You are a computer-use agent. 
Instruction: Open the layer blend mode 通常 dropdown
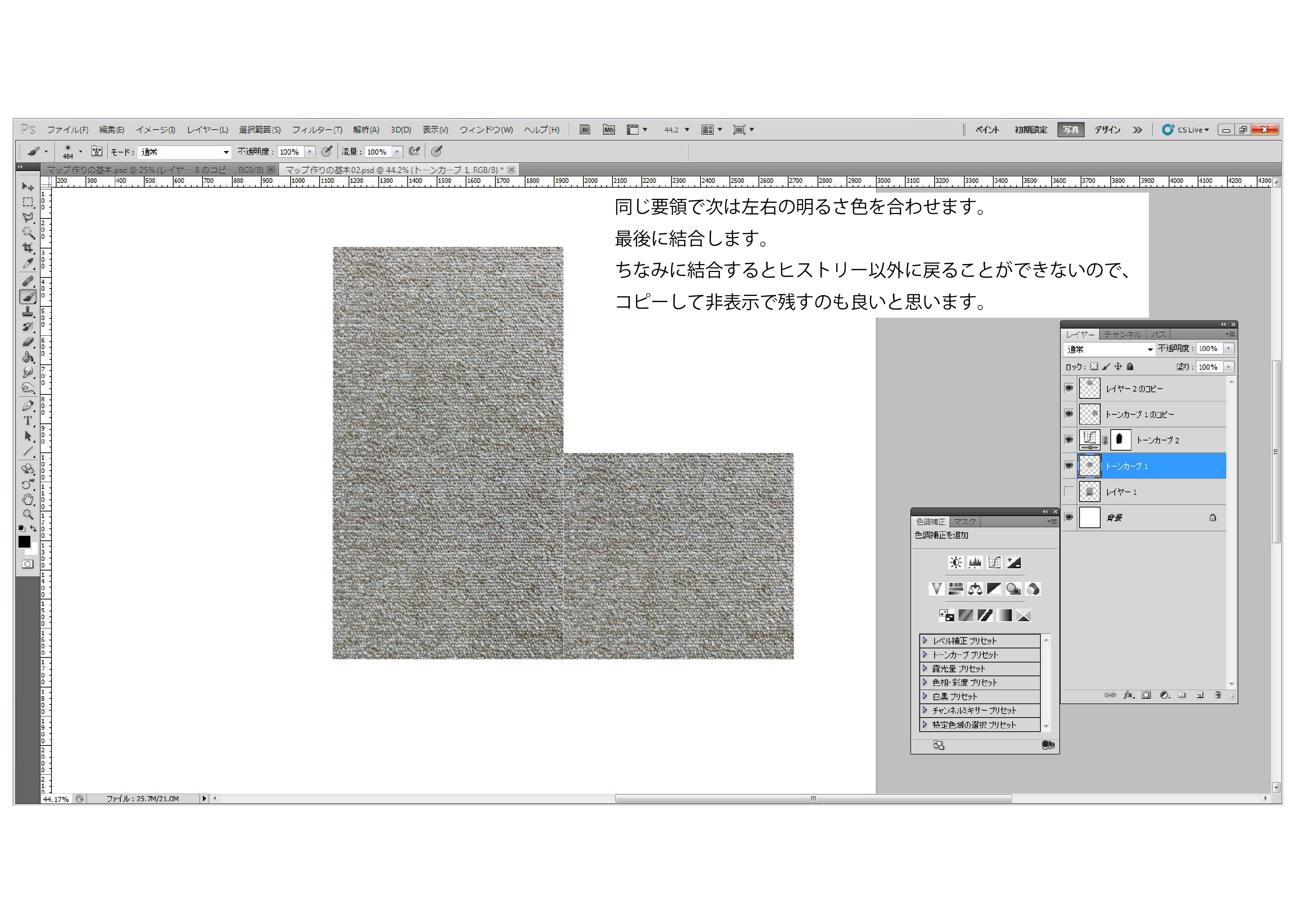1109,349
